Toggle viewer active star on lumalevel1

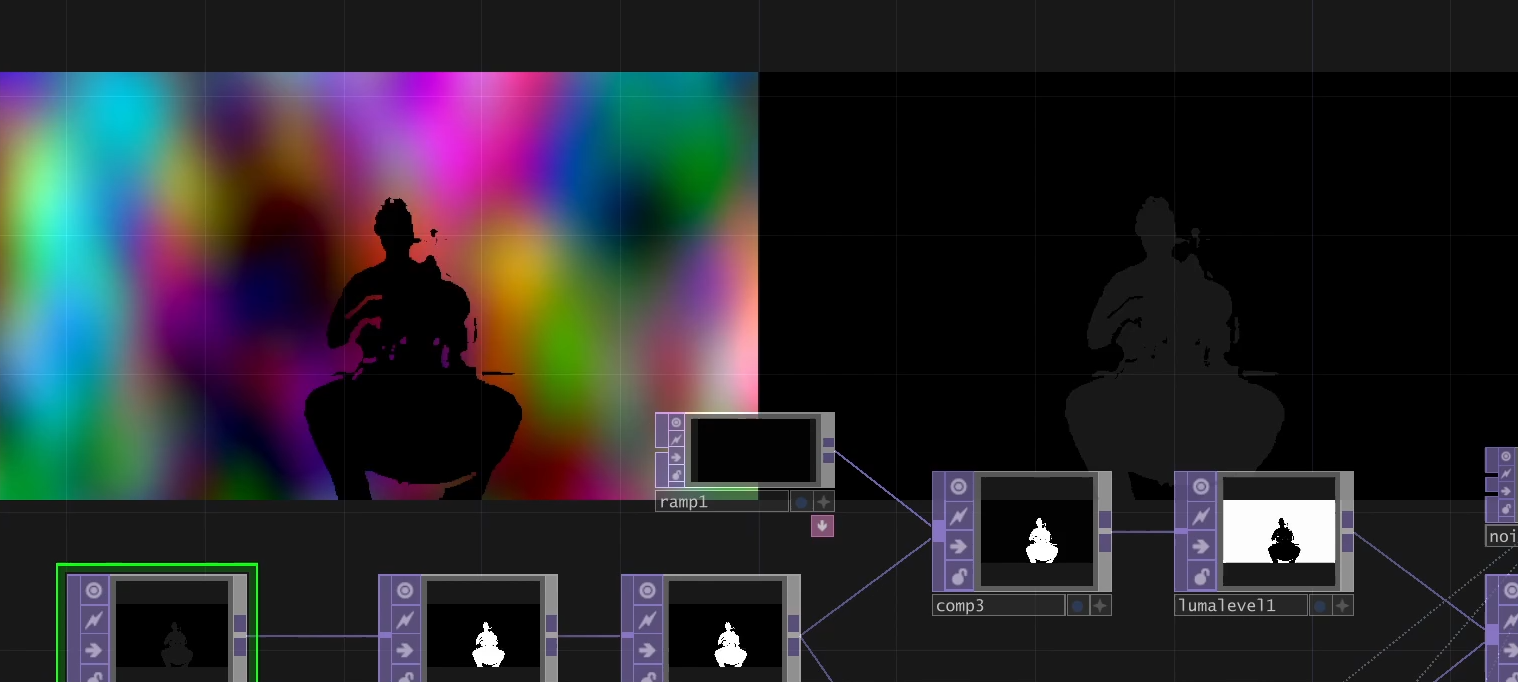pyautogui.click(x=1343, y=606)
